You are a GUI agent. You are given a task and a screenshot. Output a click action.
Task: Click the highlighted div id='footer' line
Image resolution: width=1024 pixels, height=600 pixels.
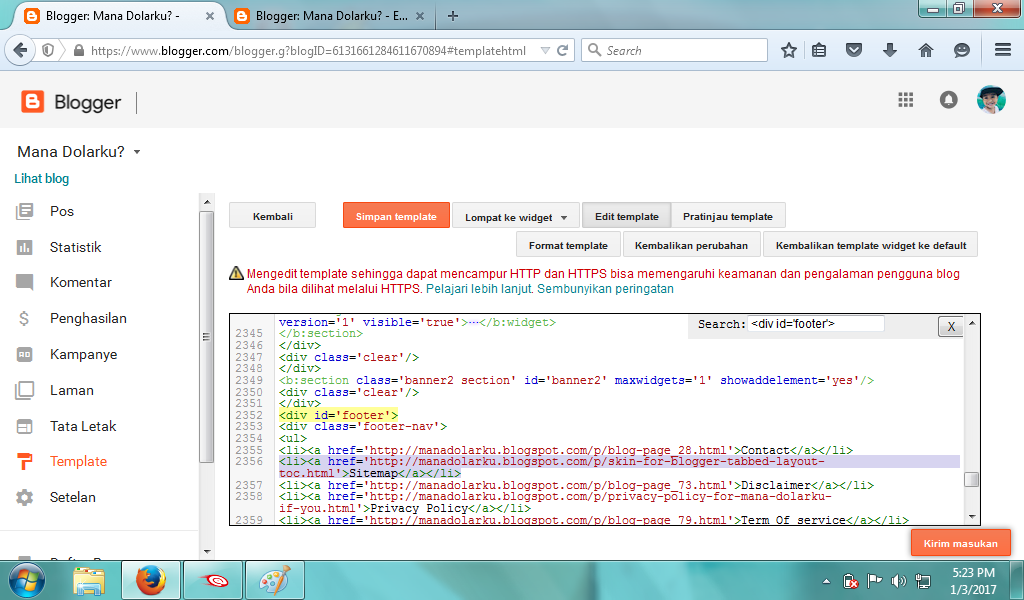(x=338, y=415)
